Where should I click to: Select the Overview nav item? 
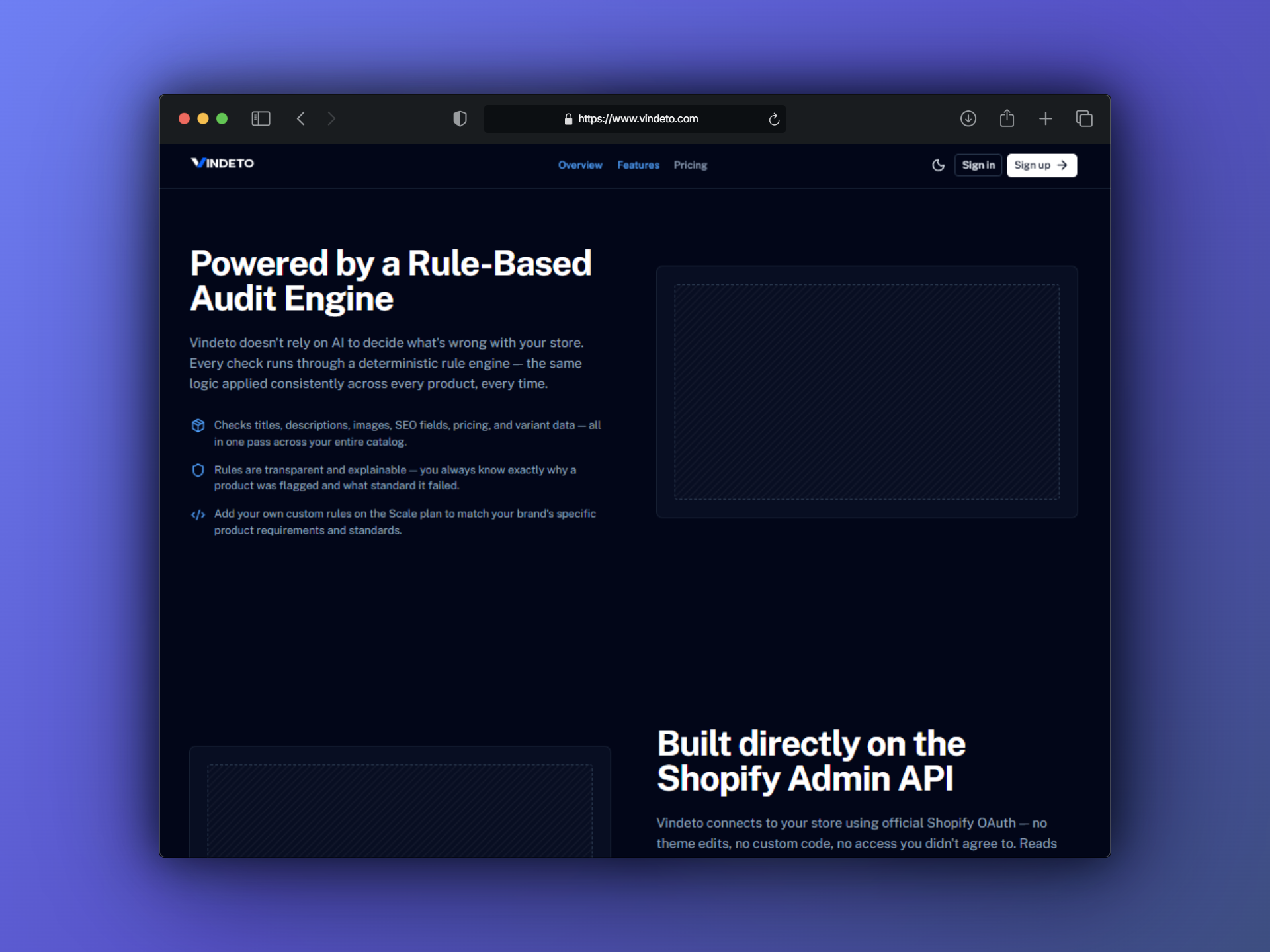(579, 165)
